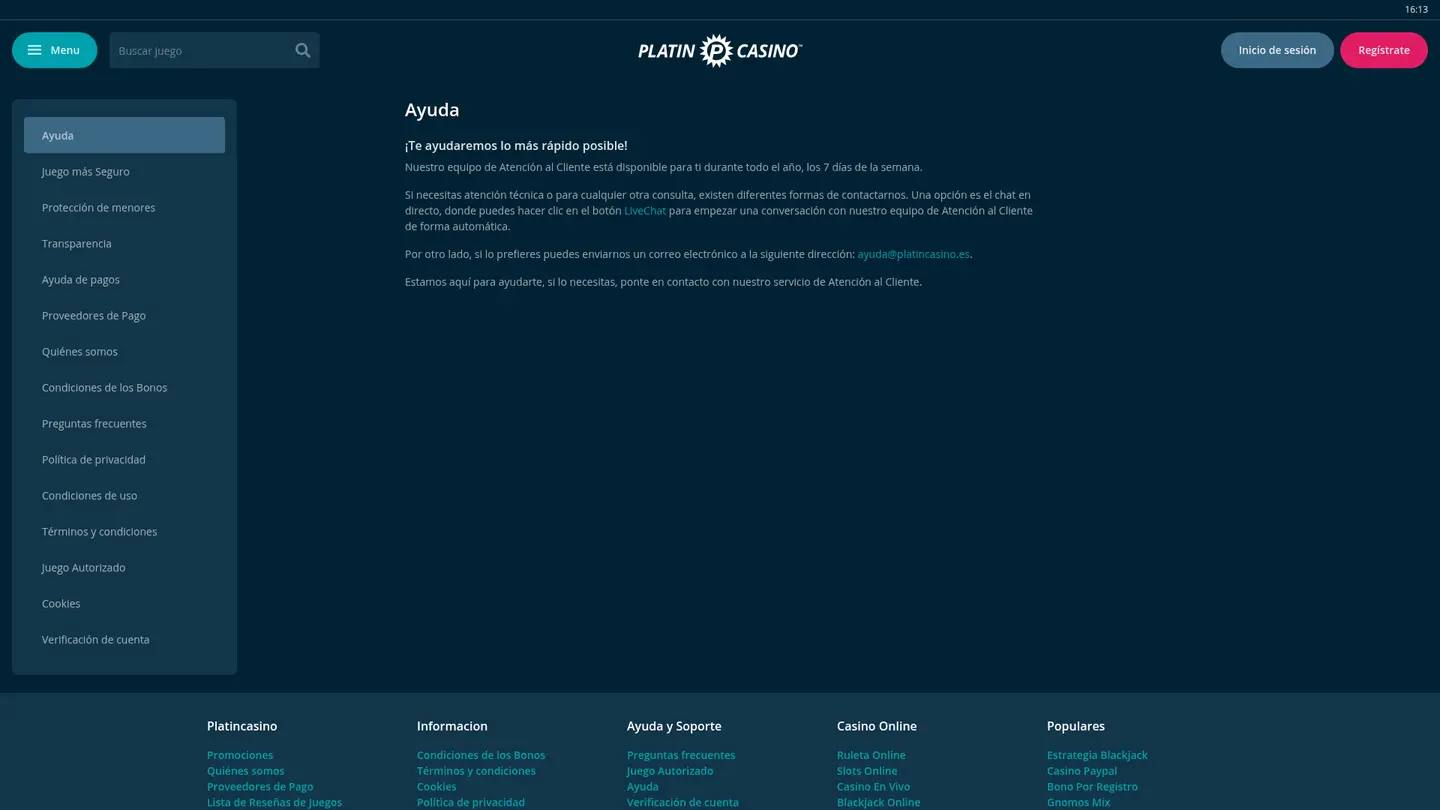This screenshot has height=810, width=1440.
Task: Click the Ayuda page heading
Action: 432,110
